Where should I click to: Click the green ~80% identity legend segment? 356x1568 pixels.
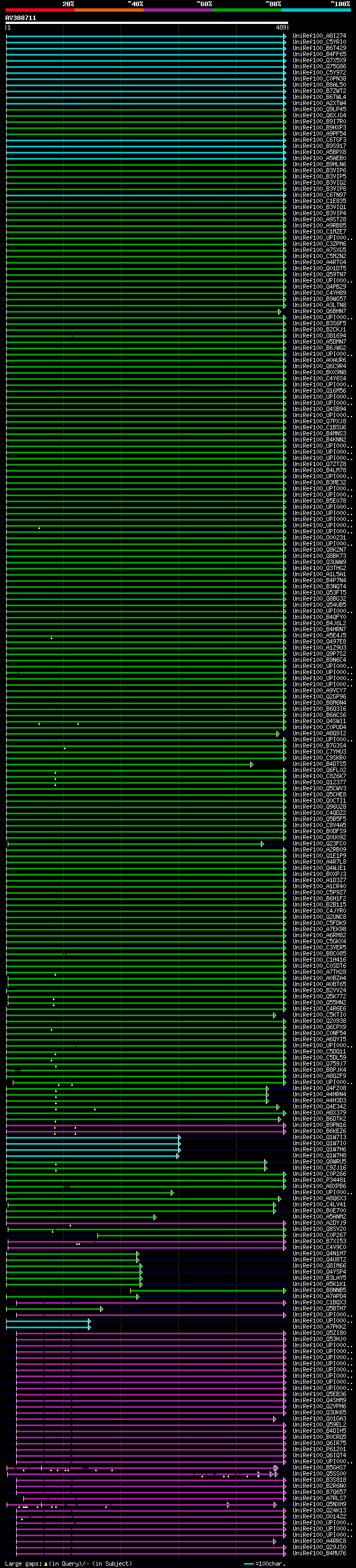click(247, 10)
